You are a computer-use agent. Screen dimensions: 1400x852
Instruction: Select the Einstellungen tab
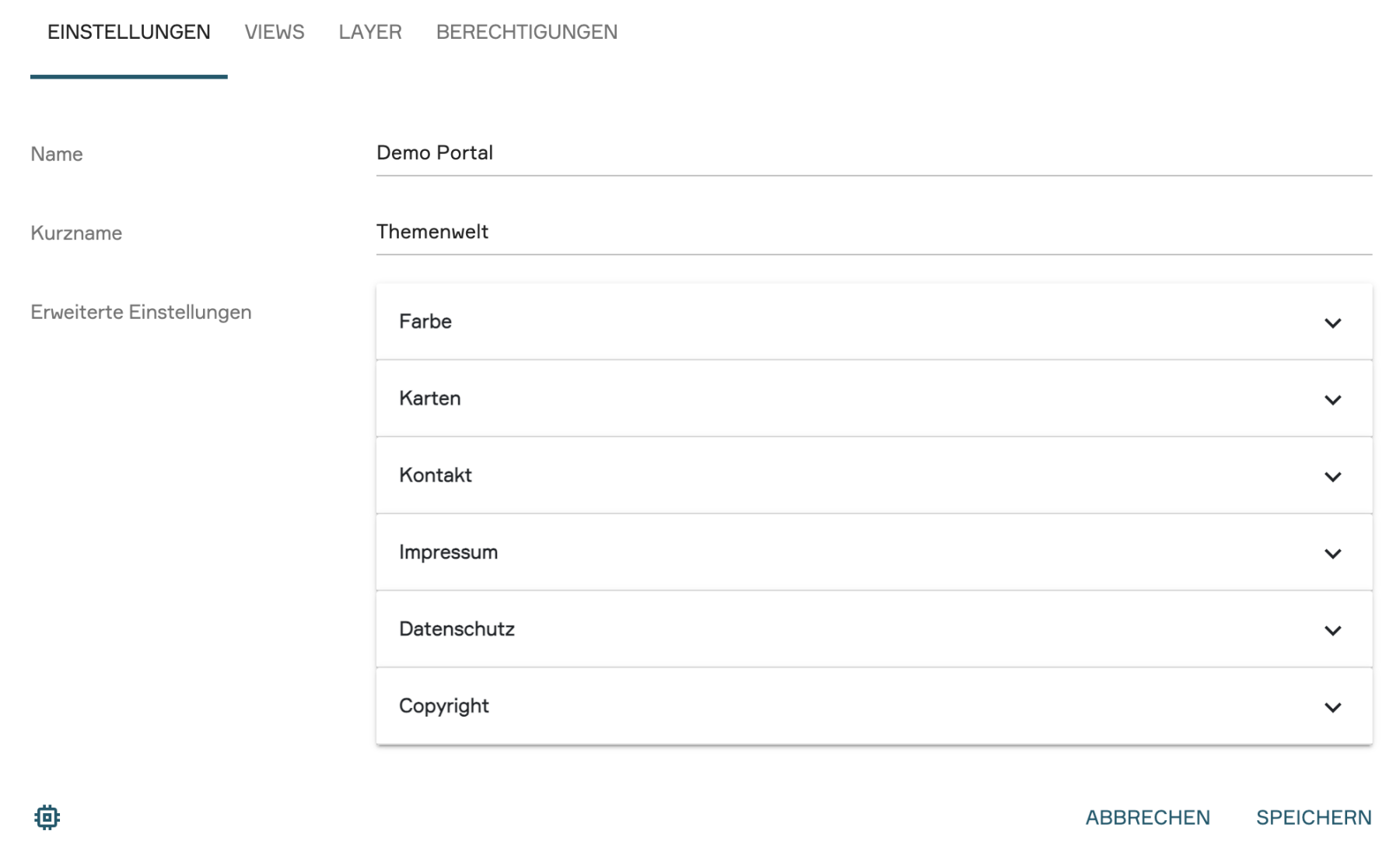tap(129, 32)
